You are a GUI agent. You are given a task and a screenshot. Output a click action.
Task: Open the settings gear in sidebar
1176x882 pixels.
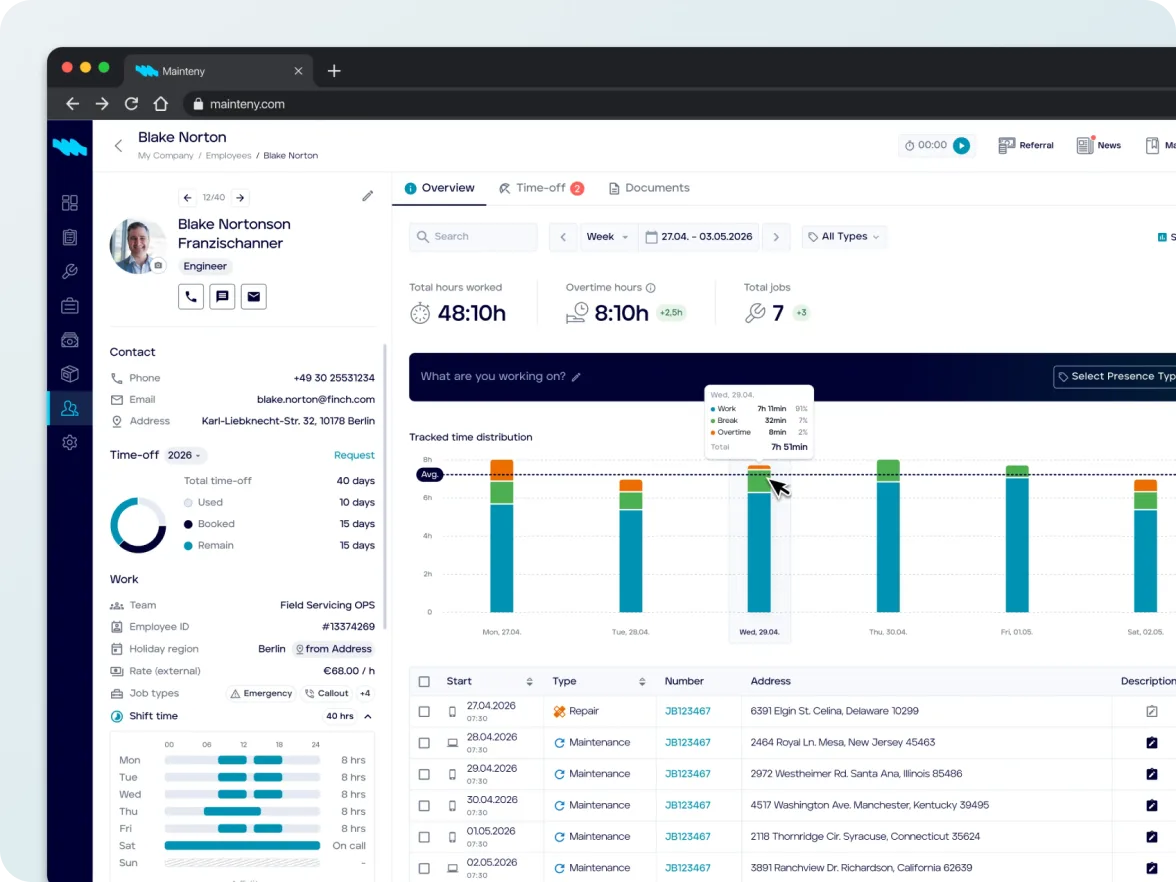70,442
